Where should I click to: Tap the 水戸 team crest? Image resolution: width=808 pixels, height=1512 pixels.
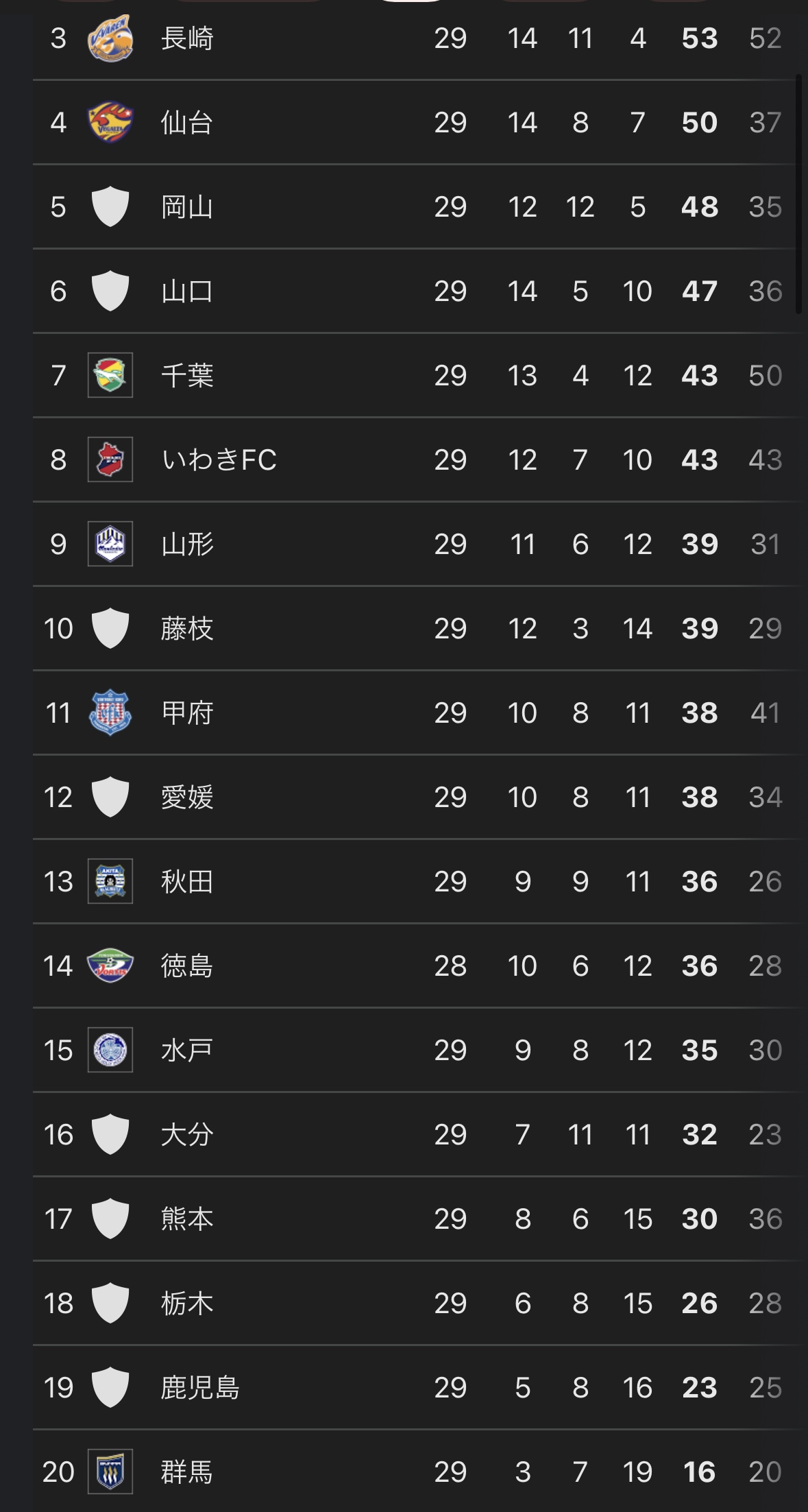coord(110,1050)
